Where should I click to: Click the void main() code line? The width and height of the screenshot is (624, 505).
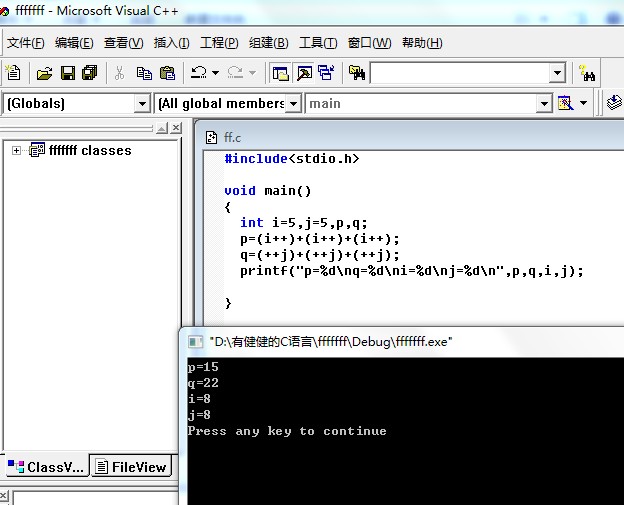pyautogui.click(x=267, y=191)
